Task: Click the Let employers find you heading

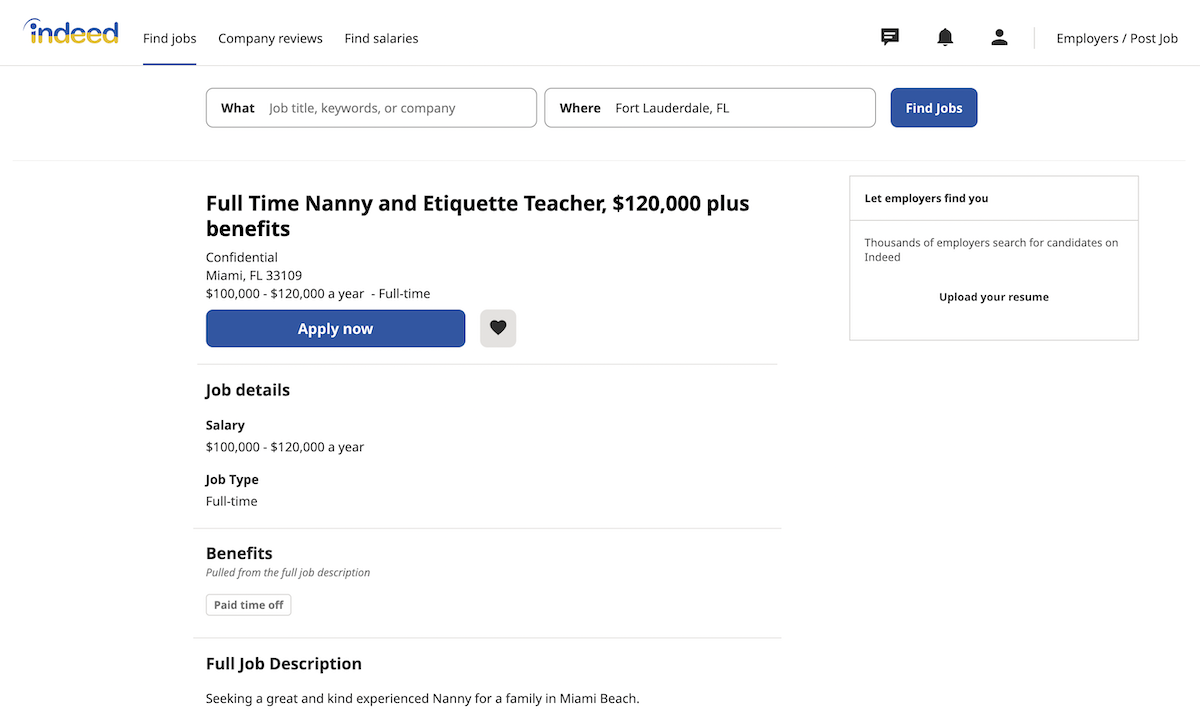Action: pyautogui.click(x=926, y=198)
